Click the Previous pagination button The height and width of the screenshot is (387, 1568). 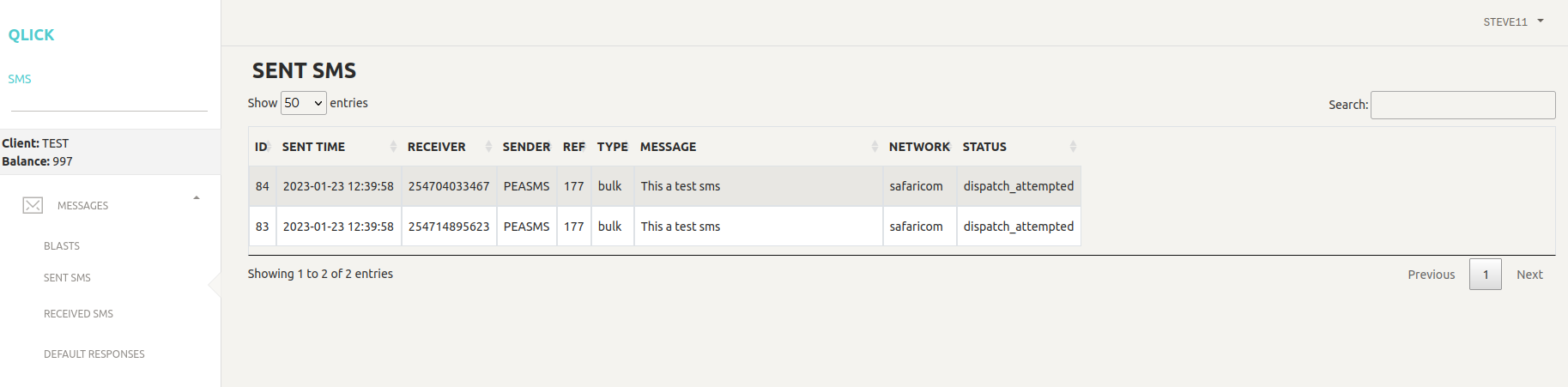[1431, 275]
